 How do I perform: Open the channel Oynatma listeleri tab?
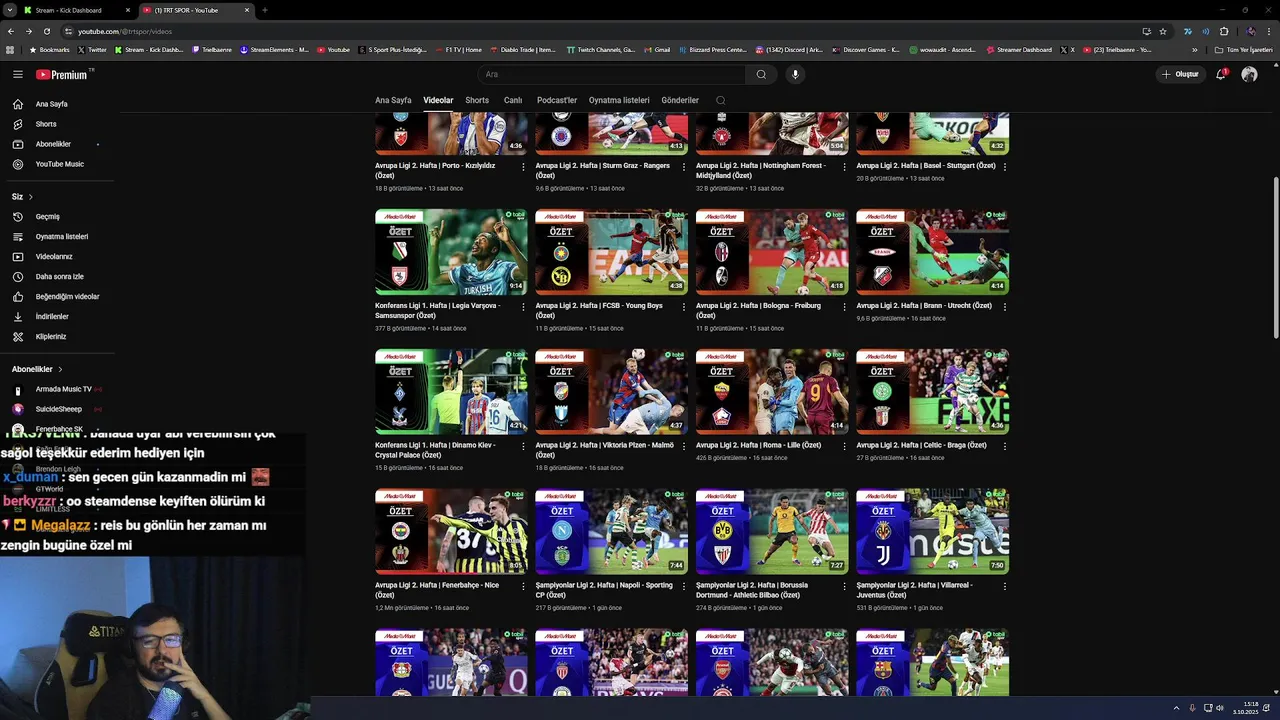(x=619, y=100)
